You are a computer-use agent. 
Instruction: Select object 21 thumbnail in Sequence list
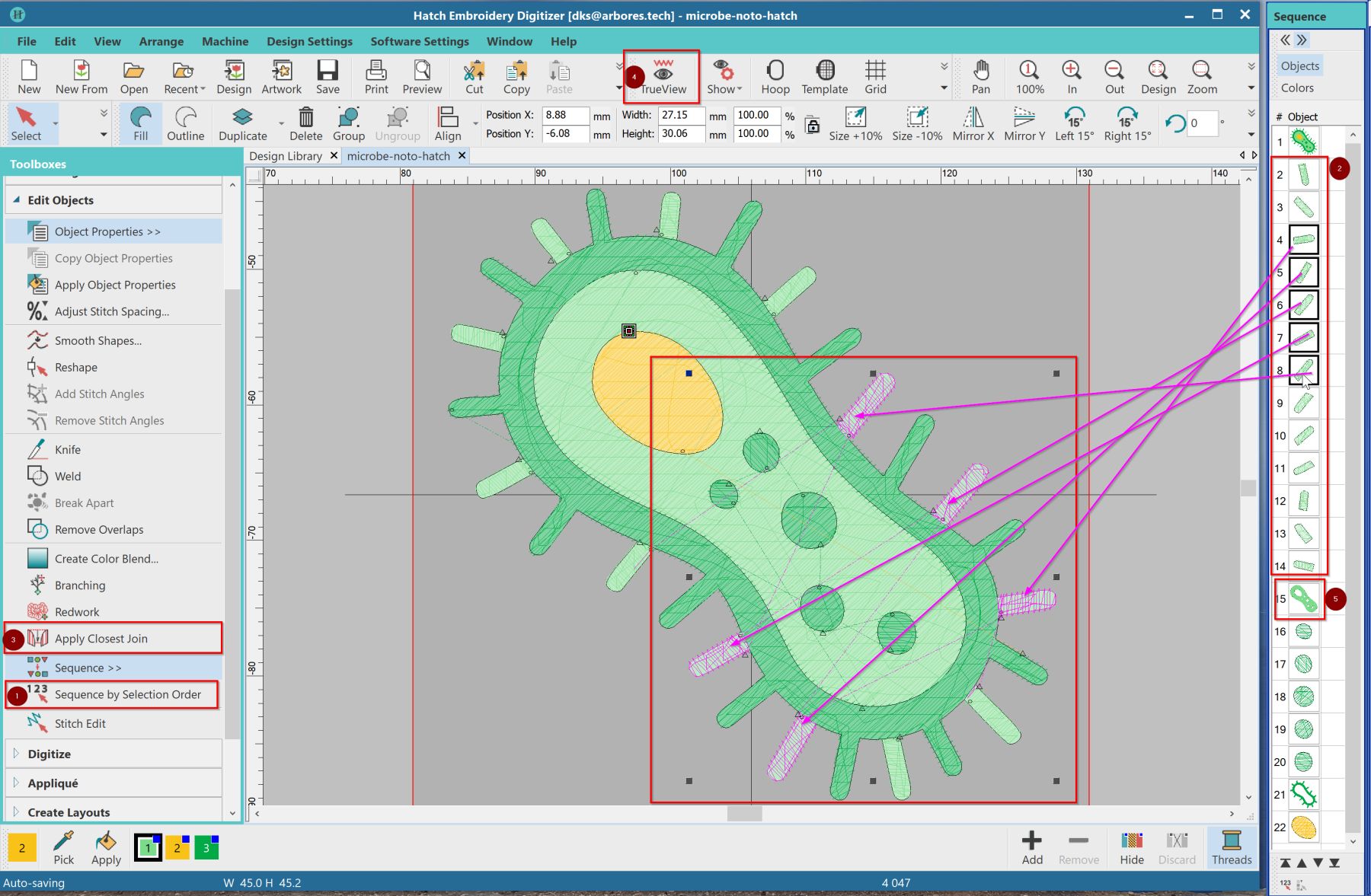(1303, 794)
